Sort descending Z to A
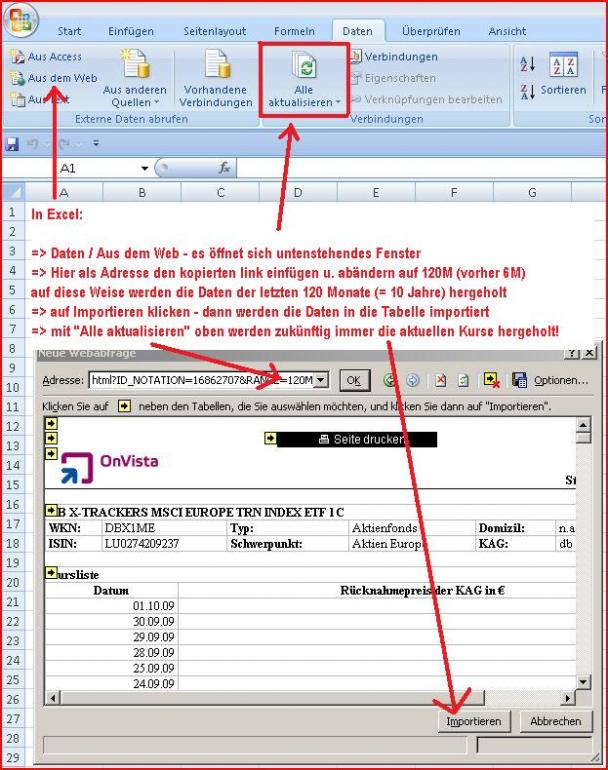 527,91
